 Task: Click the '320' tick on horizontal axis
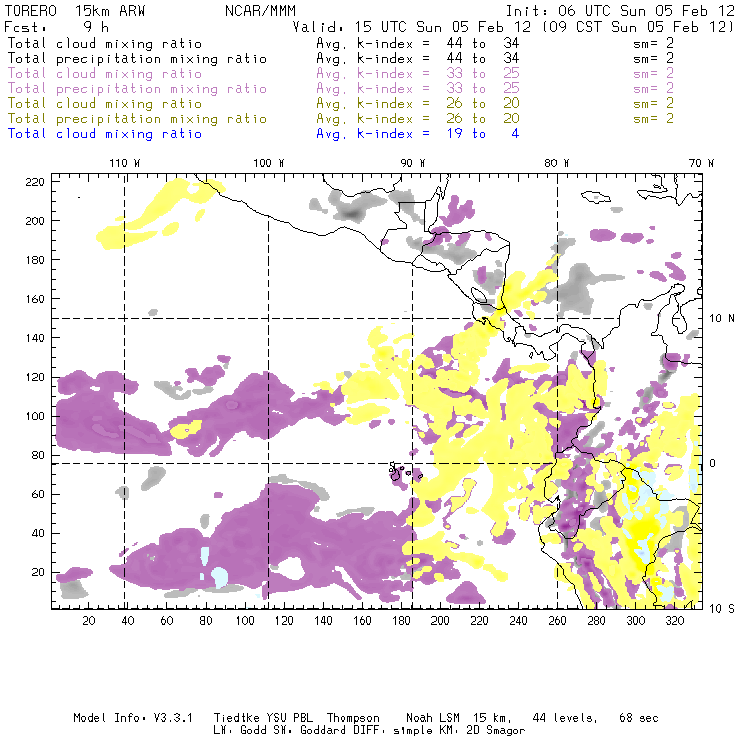tap(674, 621)
